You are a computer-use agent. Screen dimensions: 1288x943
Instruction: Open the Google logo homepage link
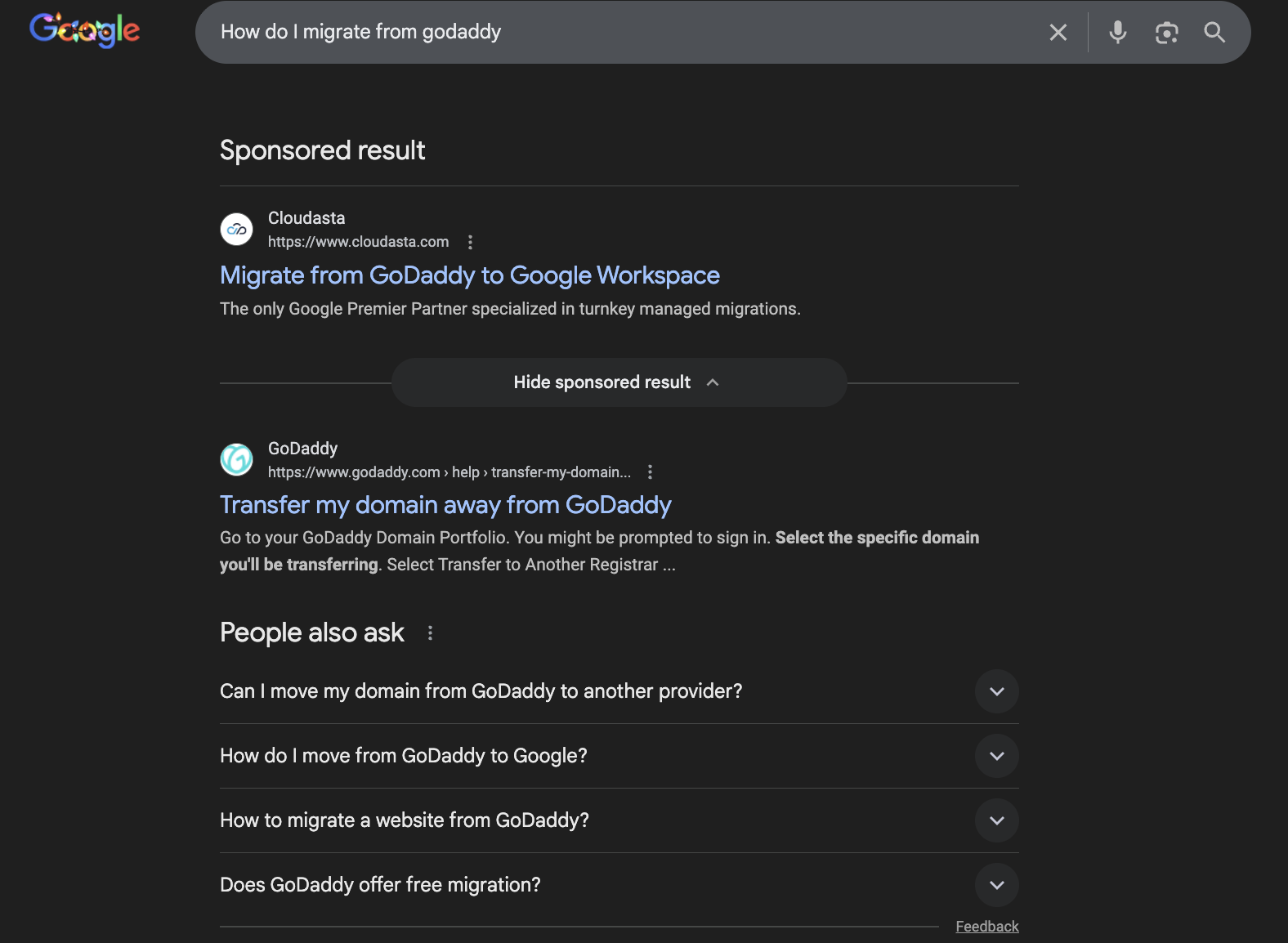tap(85, 31)
